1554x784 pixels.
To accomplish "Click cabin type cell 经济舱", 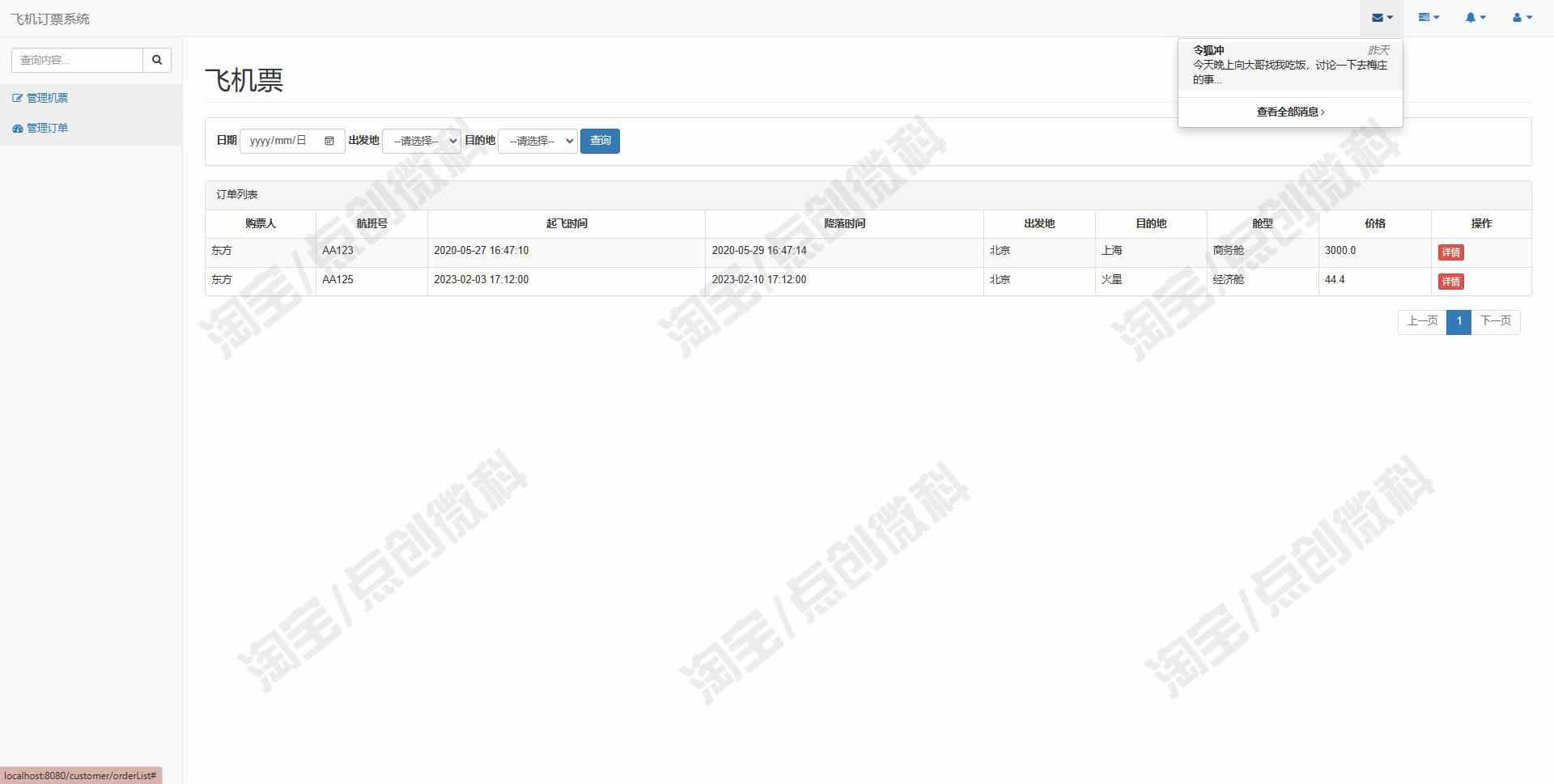I will (1263, 280).
